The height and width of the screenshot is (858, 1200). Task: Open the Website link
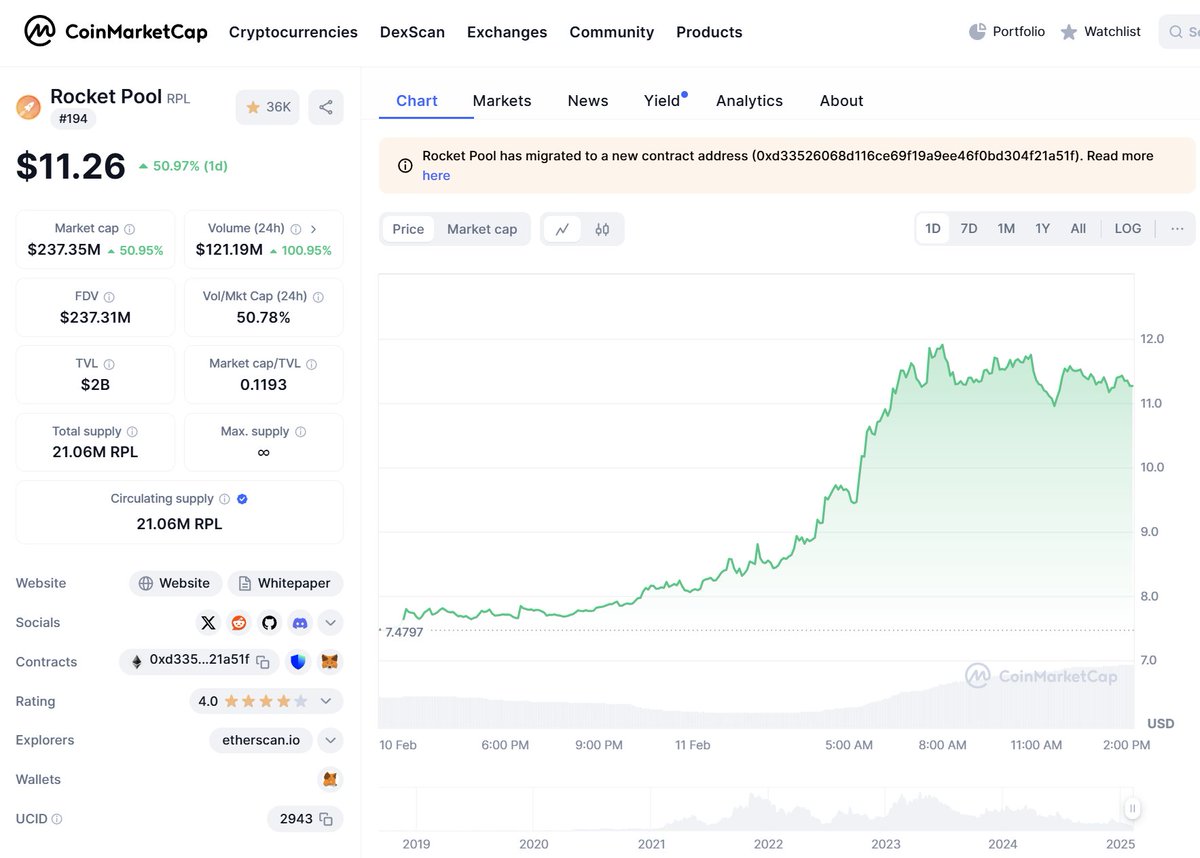(175, 583)
